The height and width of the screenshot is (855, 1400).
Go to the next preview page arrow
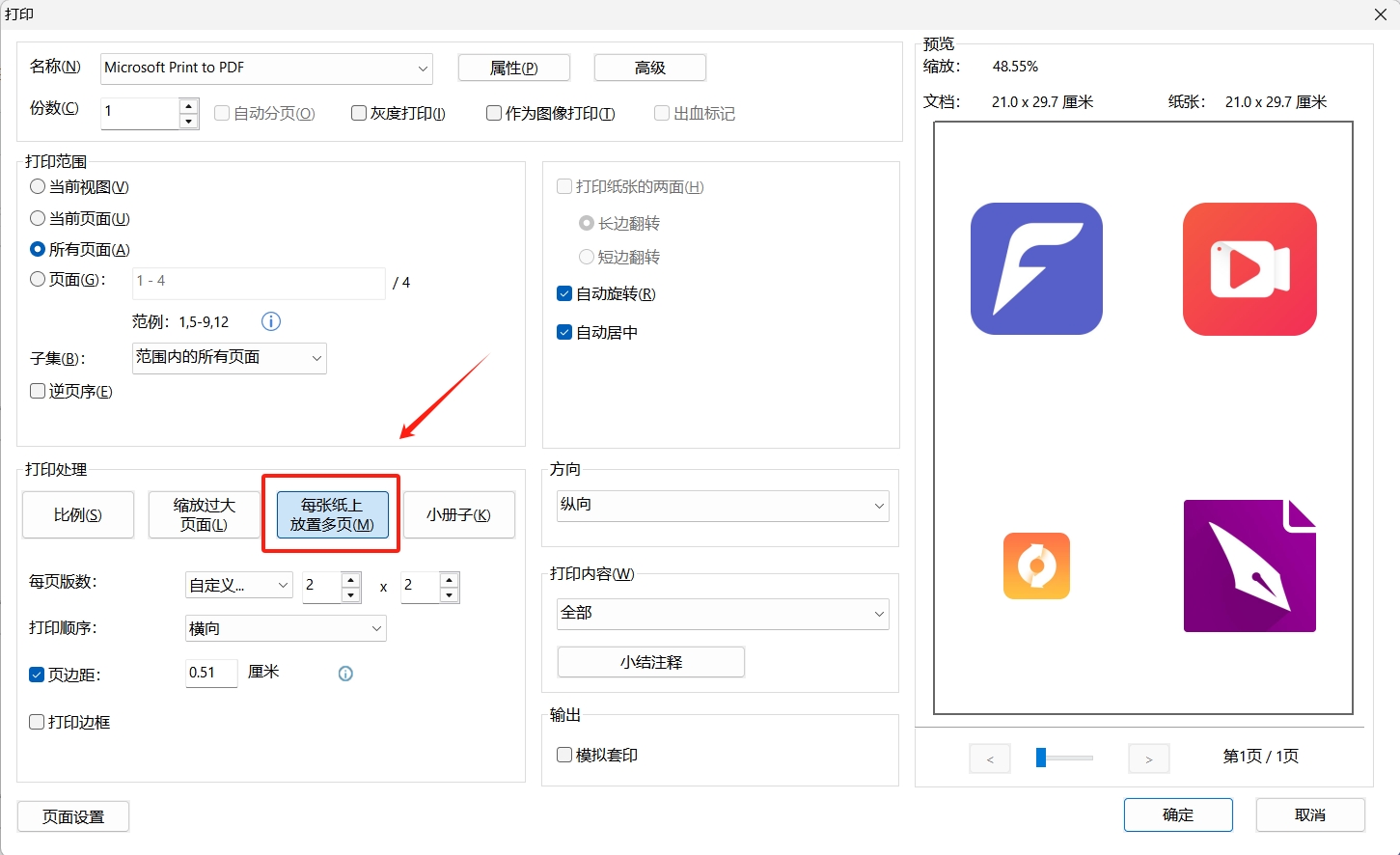click(x=1148, y=758)
